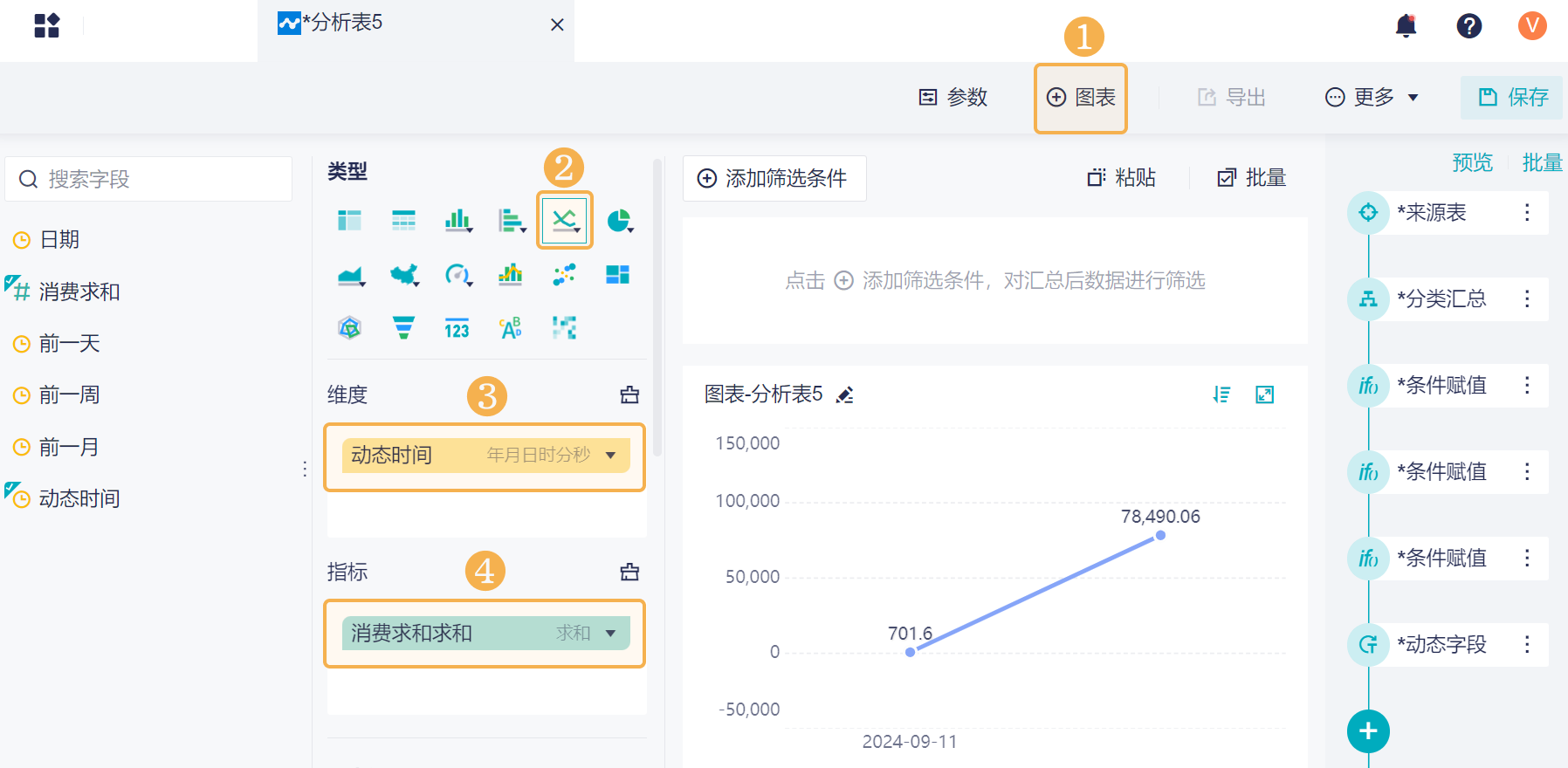Open the help question mark icon
Image resolution: width=1568 pixels, height=768 pixels.
[1469, 25]
